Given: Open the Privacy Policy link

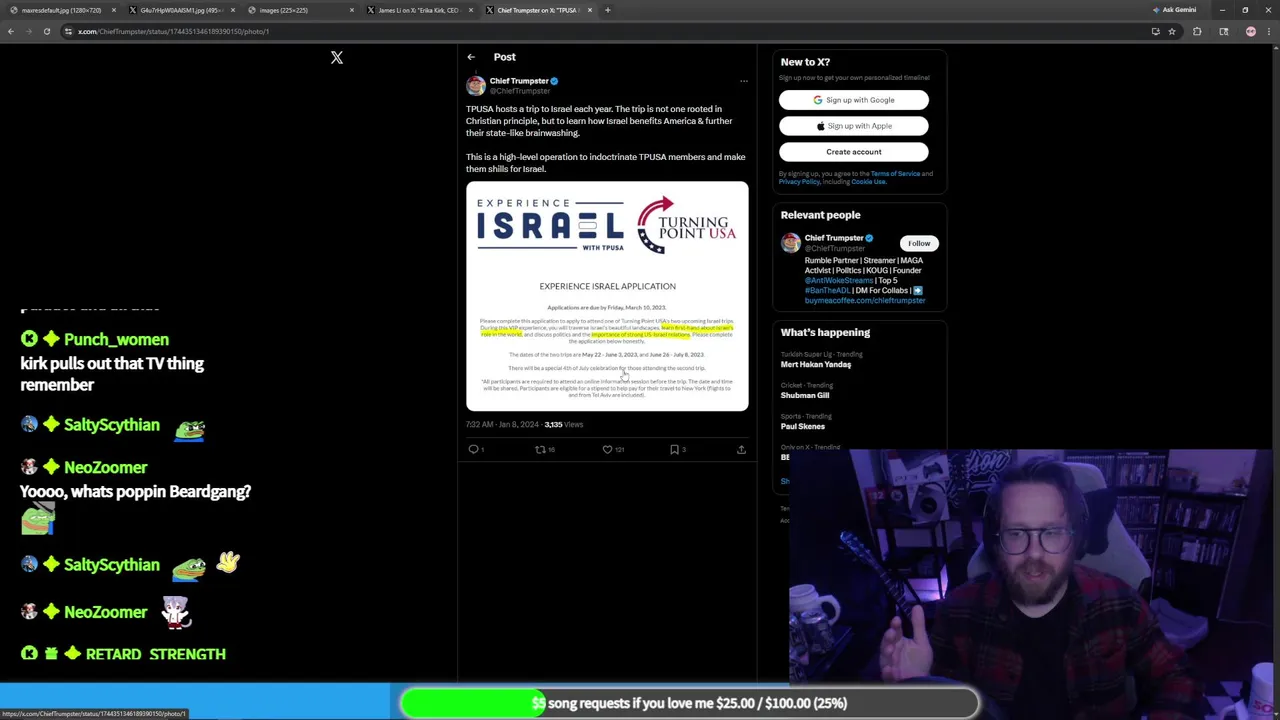Looking at the screenshot, I should (800, 182).
